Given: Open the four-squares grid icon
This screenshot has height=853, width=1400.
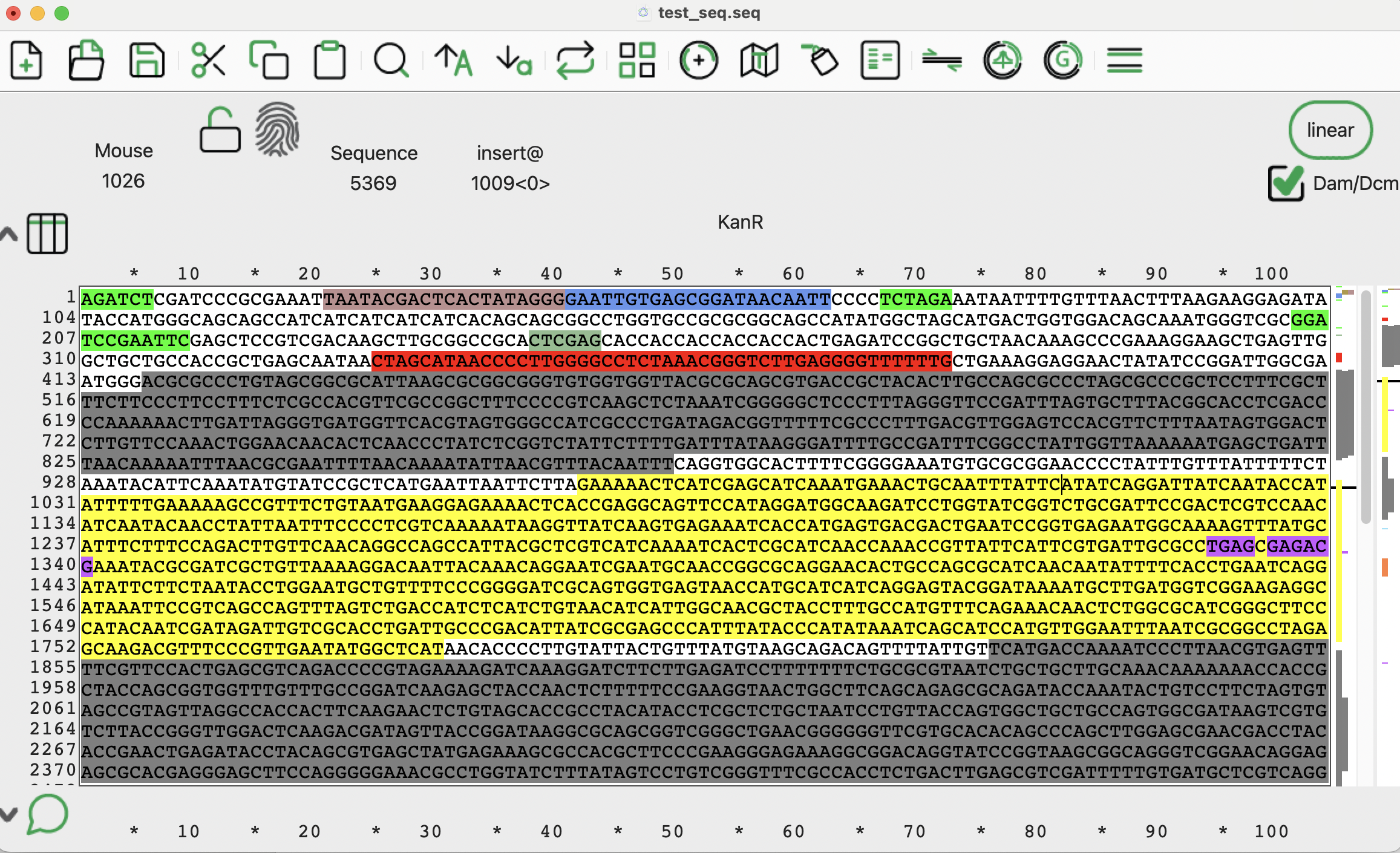Looking at the screenshot, I should tap(637, 60).
